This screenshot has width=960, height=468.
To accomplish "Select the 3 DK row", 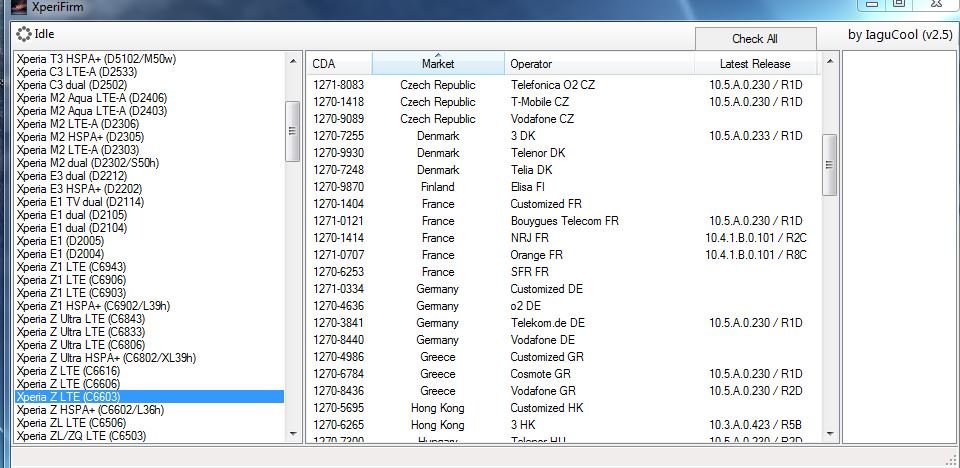I will 563,136.
